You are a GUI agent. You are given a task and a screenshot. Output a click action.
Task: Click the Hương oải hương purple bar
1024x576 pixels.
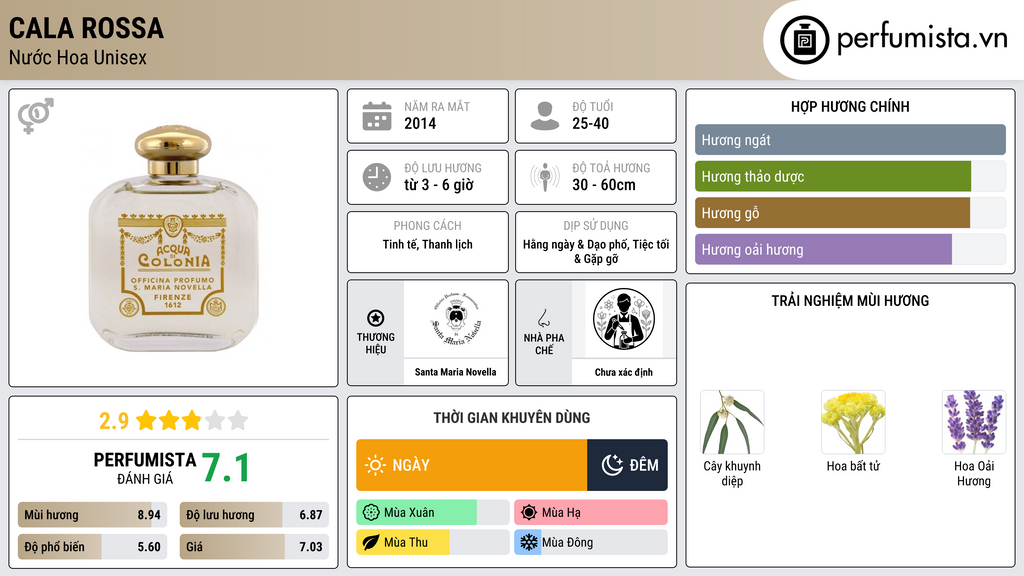(823, 249)
